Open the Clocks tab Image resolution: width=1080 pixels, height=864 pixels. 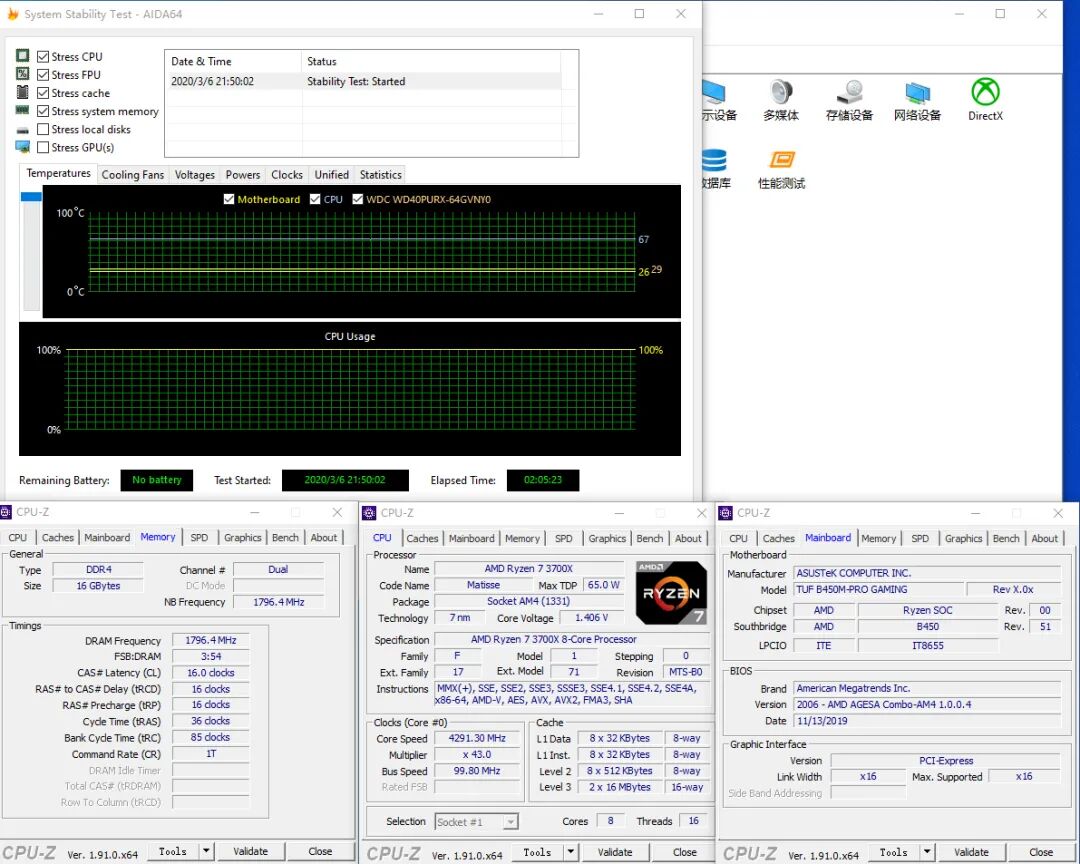287,174
